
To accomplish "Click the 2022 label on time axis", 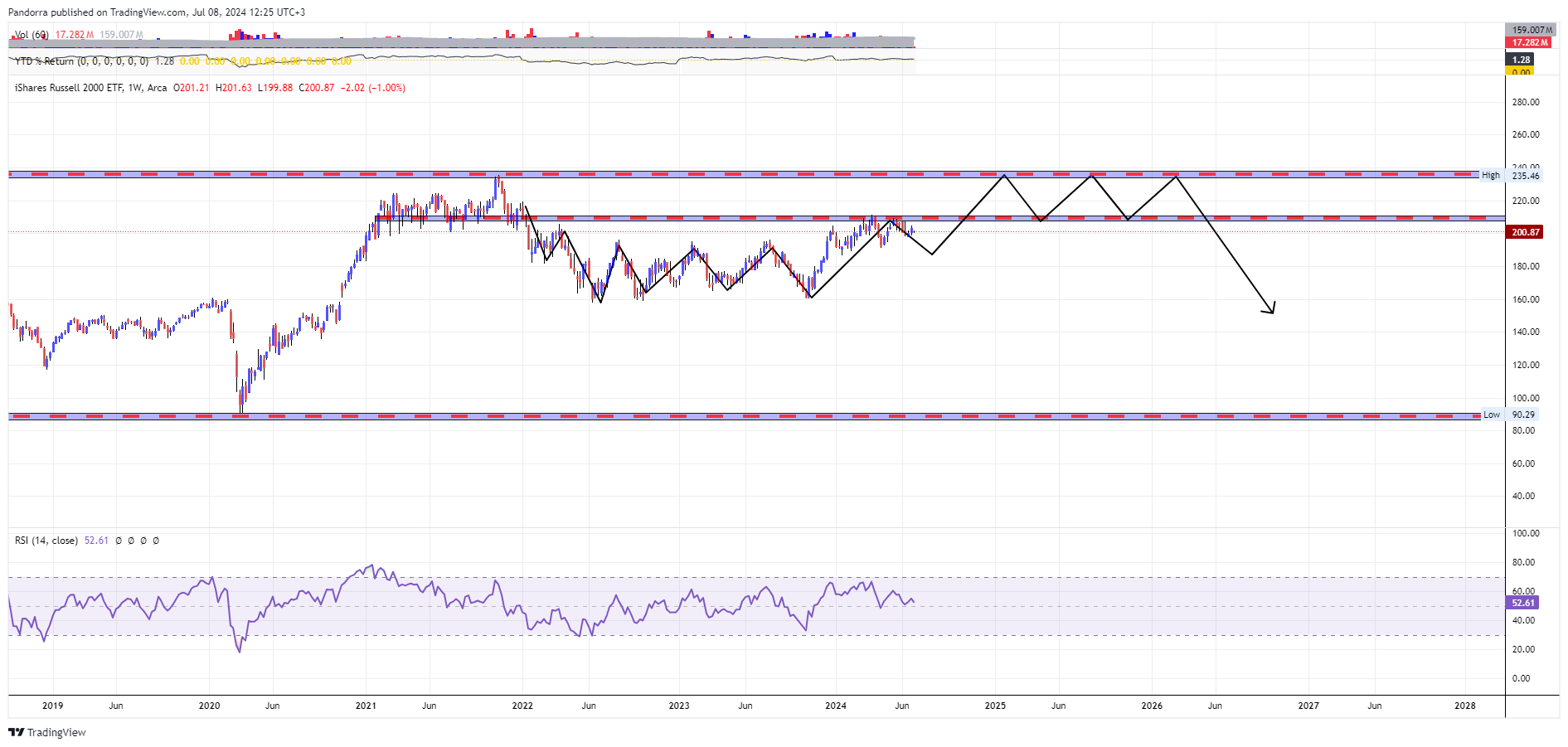I will coord(522,706).
